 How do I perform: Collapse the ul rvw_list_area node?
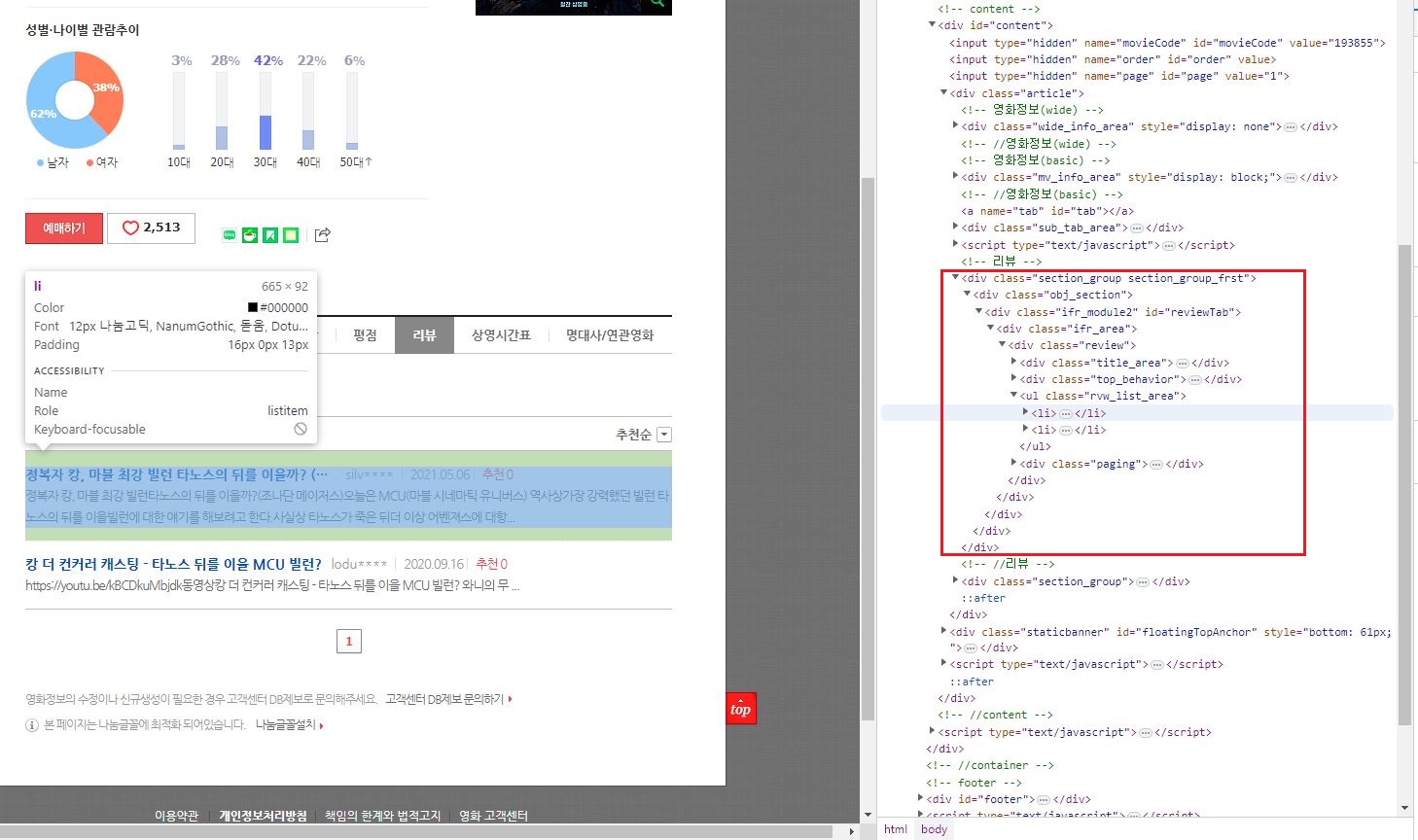(1013, 396)
